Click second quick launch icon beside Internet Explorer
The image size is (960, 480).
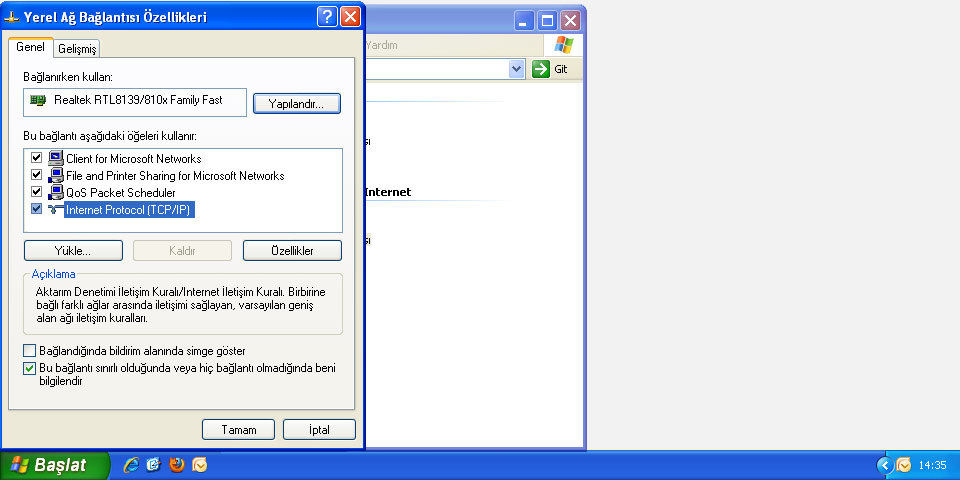point(154,465)
